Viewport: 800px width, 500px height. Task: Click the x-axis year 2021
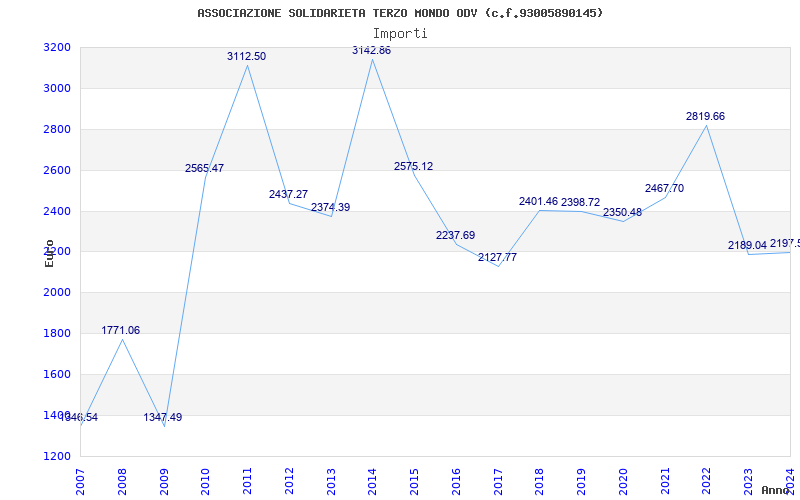665,482
